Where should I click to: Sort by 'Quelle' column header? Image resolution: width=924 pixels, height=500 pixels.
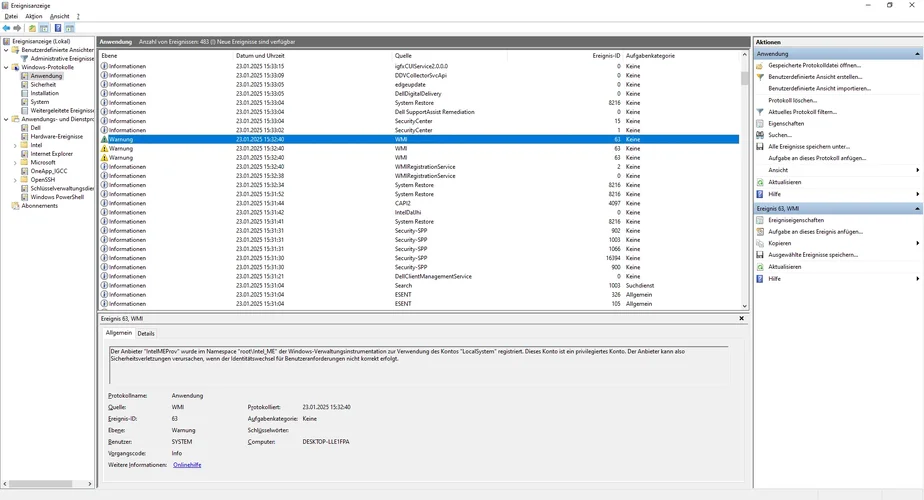450,55
